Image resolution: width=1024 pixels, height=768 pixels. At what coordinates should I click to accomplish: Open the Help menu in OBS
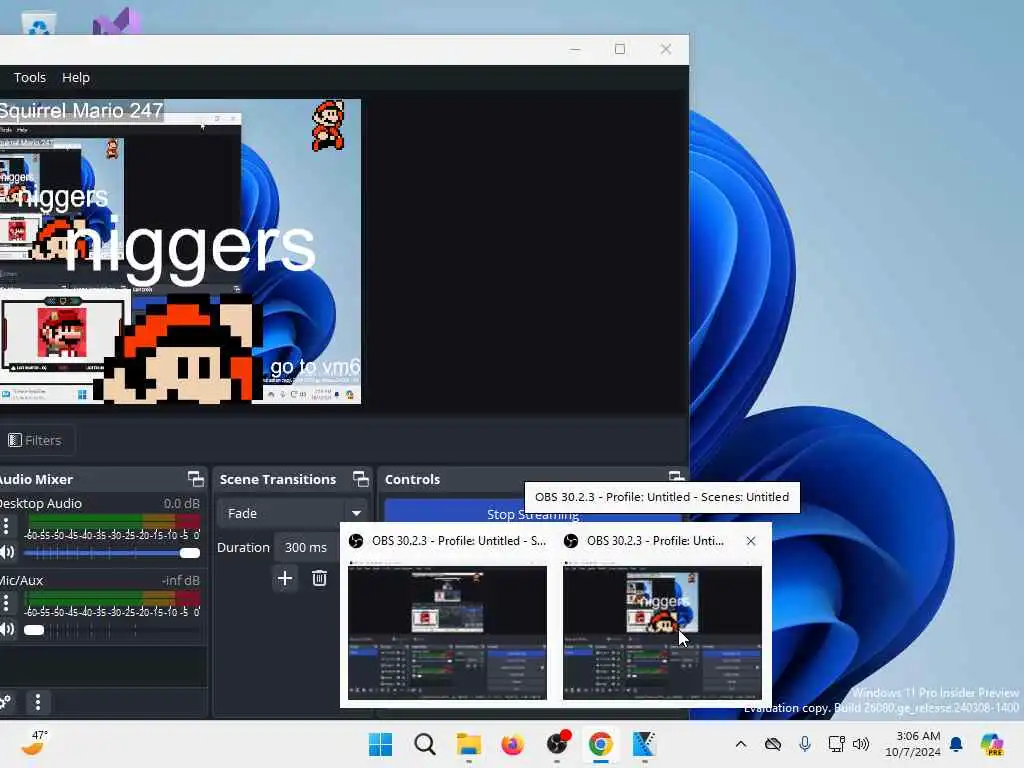pos(76,77)
